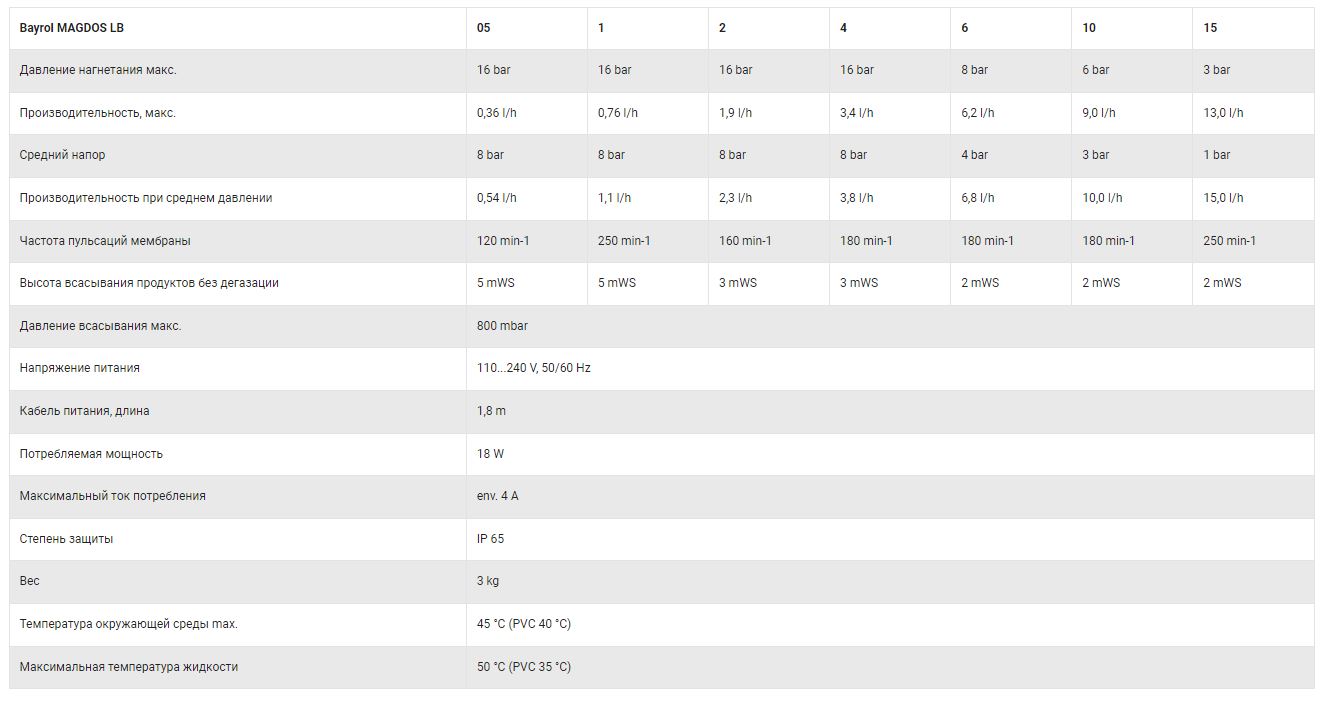Image resolution: width=1329 pixels, height=702 pixels.
Task: Click the 110...240 V, 50/60 Hz value
Action: 534,368
